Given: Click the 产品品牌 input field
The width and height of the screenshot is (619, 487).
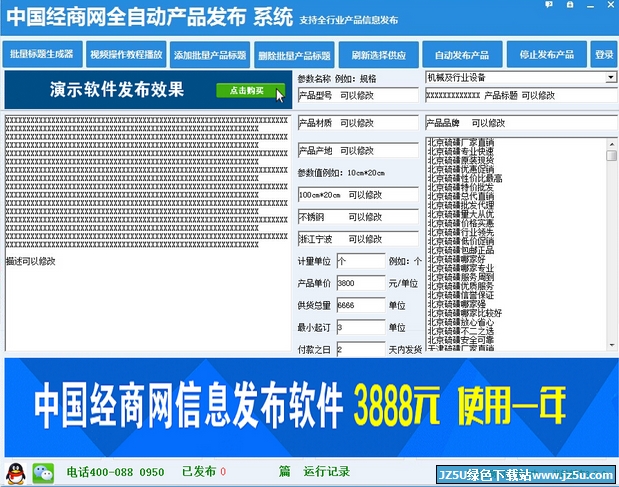Looking at the screenshot, I should (x=521, y=123).
